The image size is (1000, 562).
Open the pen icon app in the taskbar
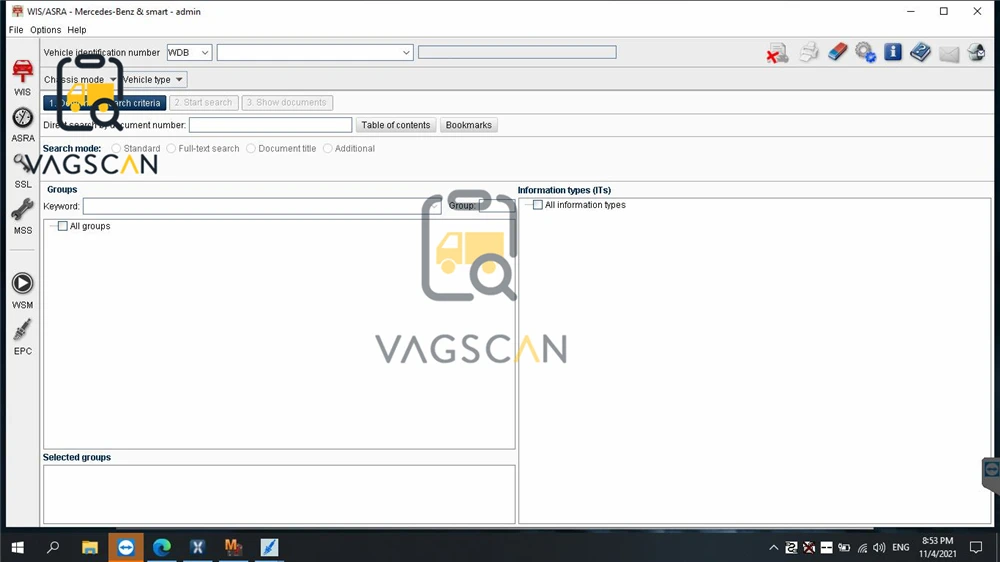coord(269,547)
